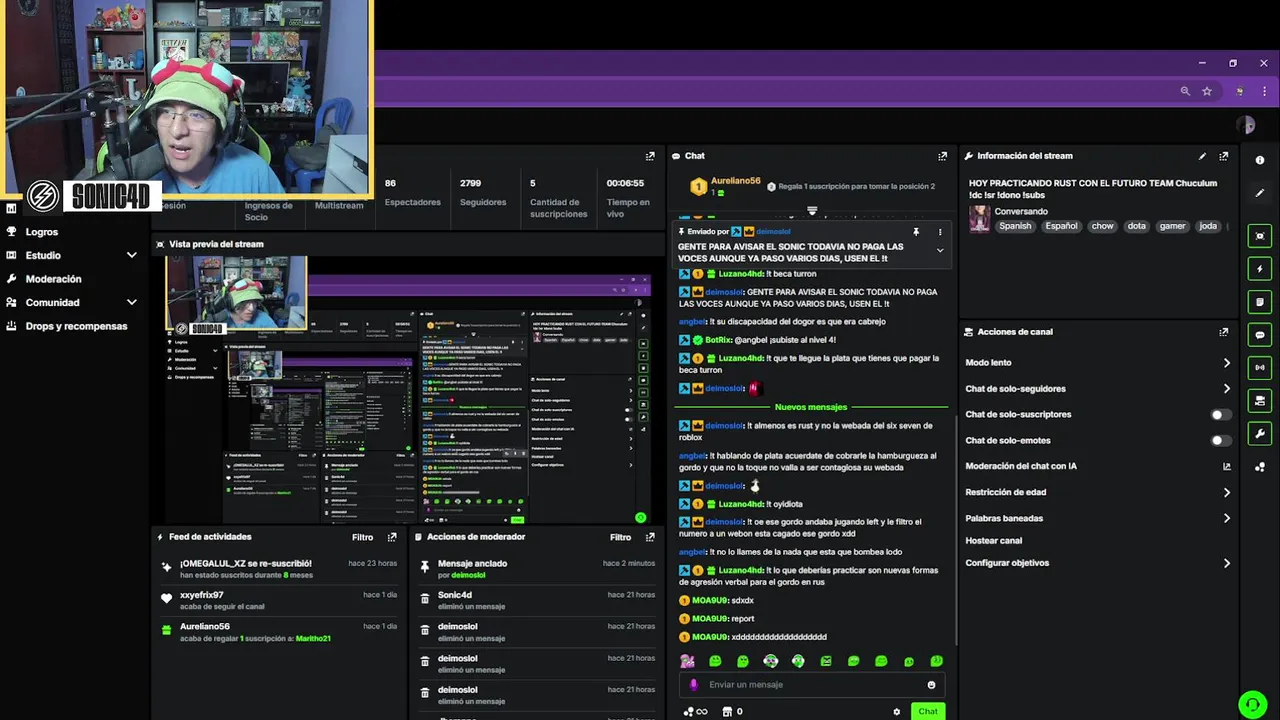Click the chow tag chip
The height and width of the screenshot is (720, 1280).
[1102, 226]
